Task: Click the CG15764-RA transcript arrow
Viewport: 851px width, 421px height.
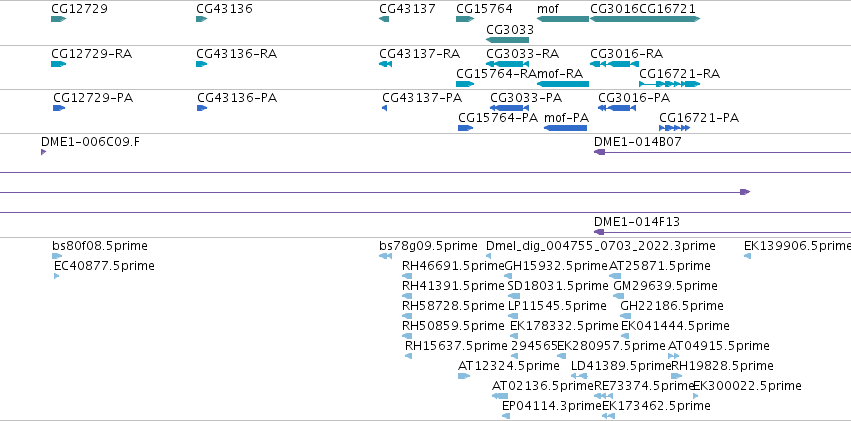Action: click(x=465, y=84)
